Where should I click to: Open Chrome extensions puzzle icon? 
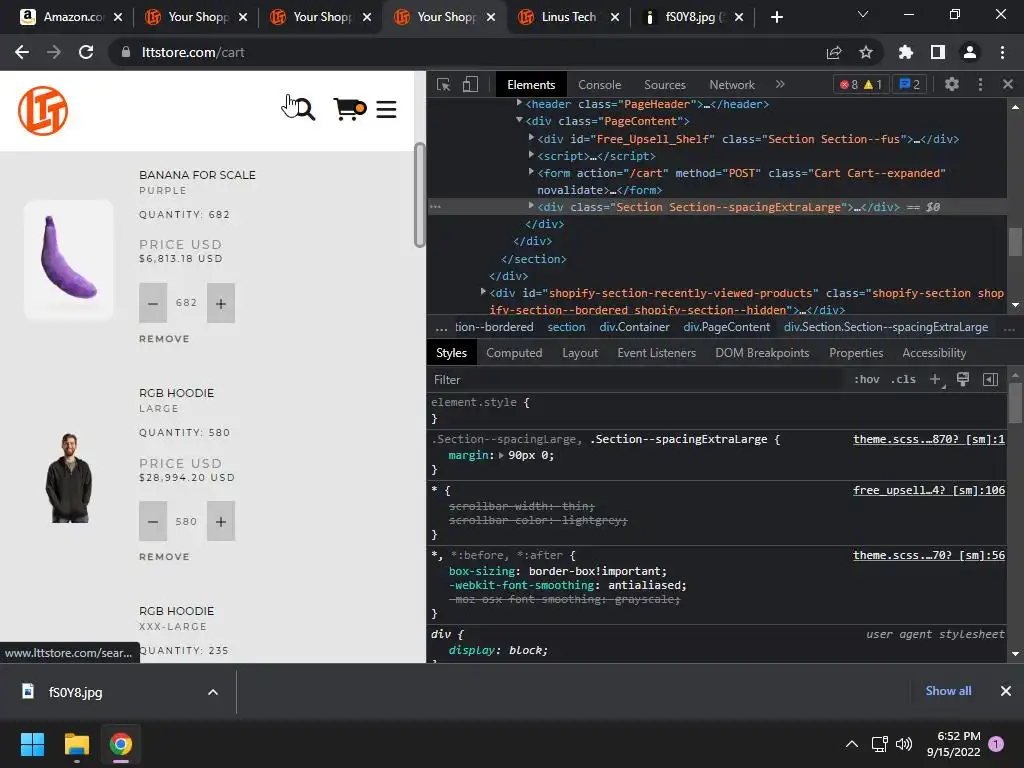pos(905,52)
